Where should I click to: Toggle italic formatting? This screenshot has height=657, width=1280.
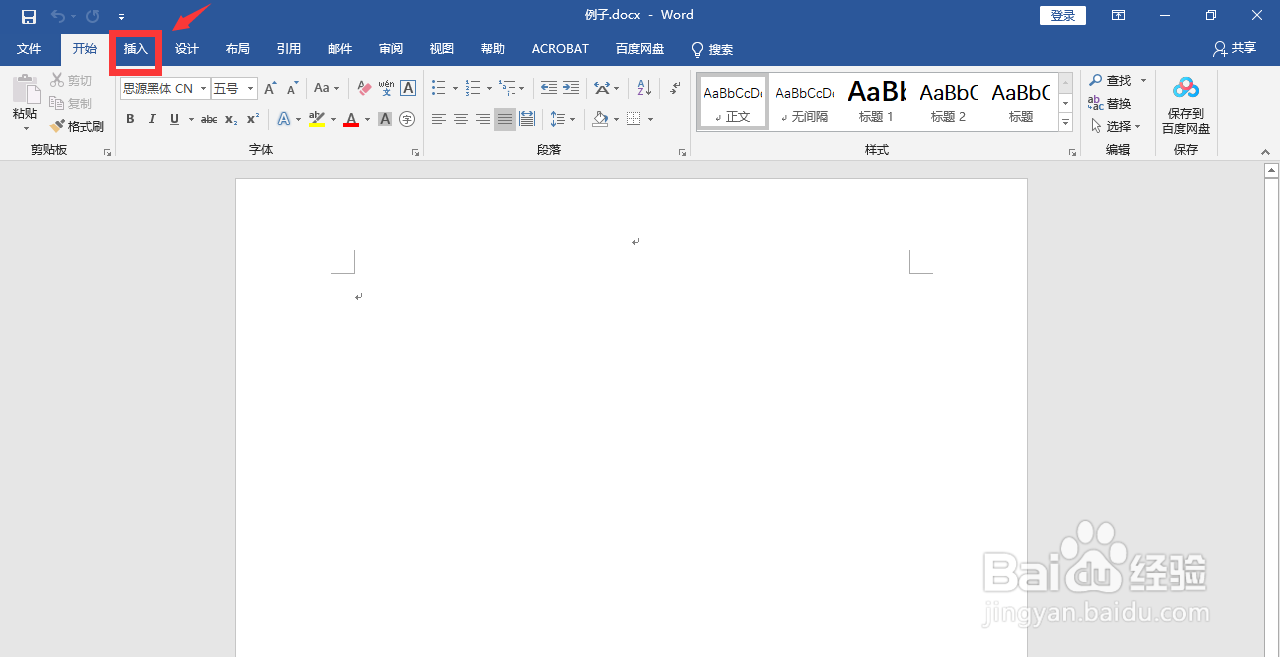pos(152,119)
